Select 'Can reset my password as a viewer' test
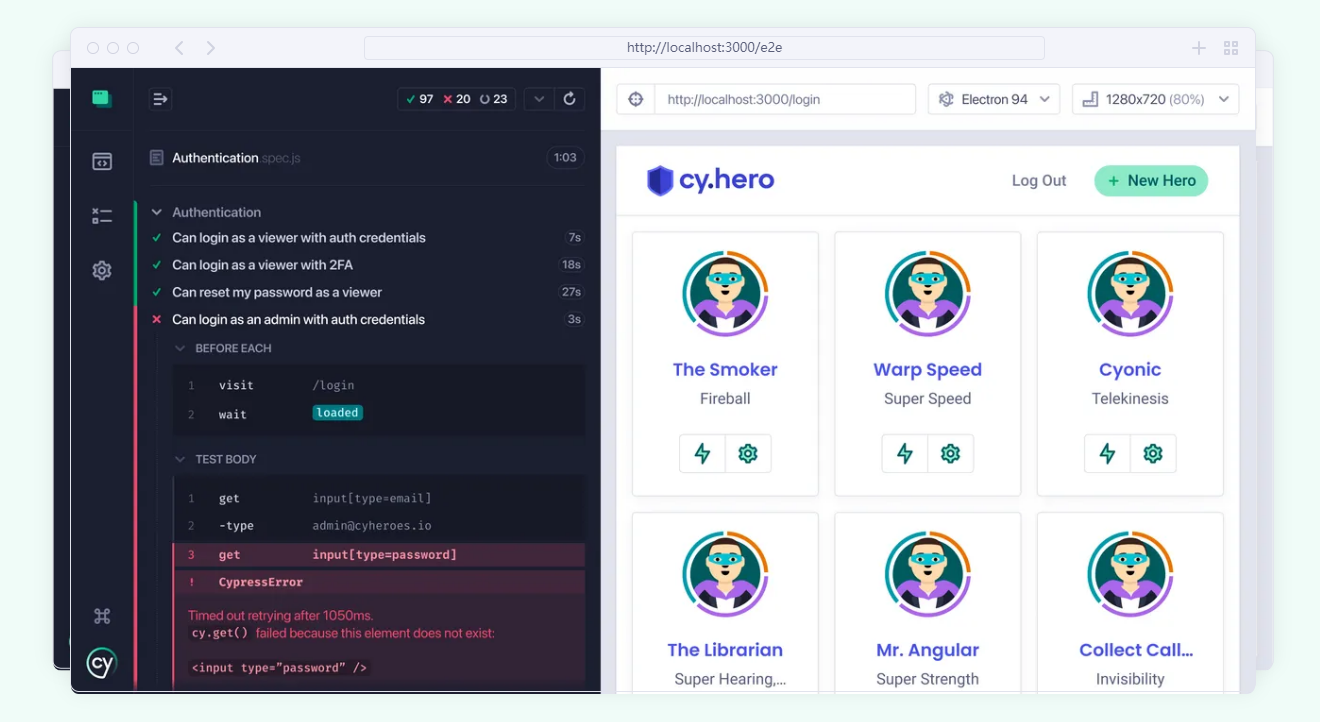 click(277, 292)
